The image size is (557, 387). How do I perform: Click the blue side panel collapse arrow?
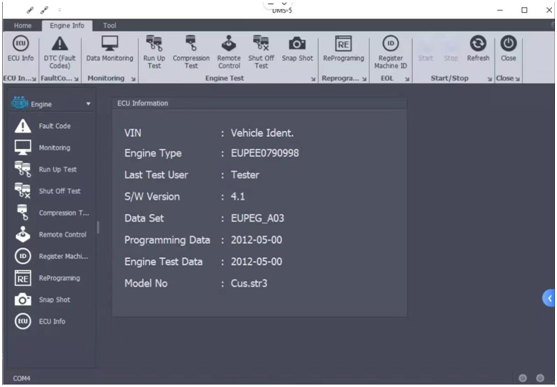click(549, 299)
